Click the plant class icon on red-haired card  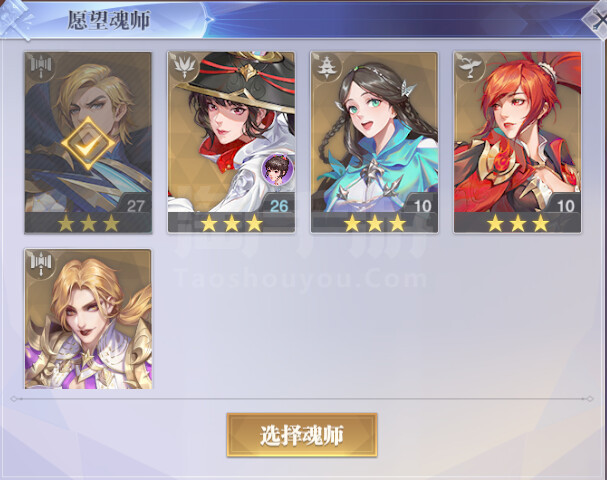coord(470,66)
